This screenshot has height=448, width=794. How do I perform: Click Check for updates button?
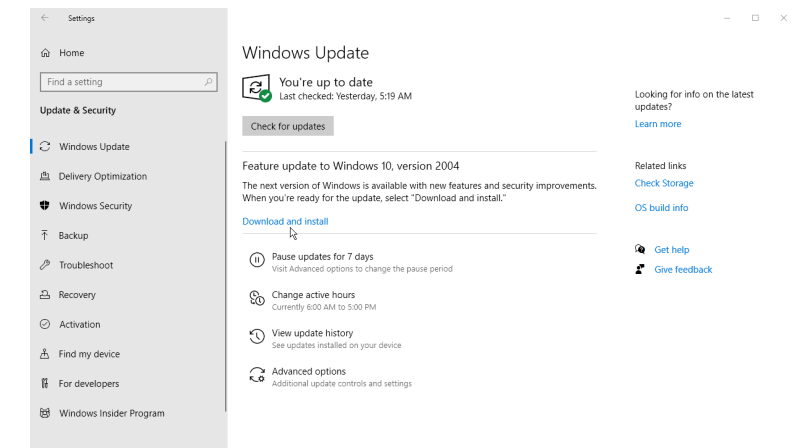point(288,126)
